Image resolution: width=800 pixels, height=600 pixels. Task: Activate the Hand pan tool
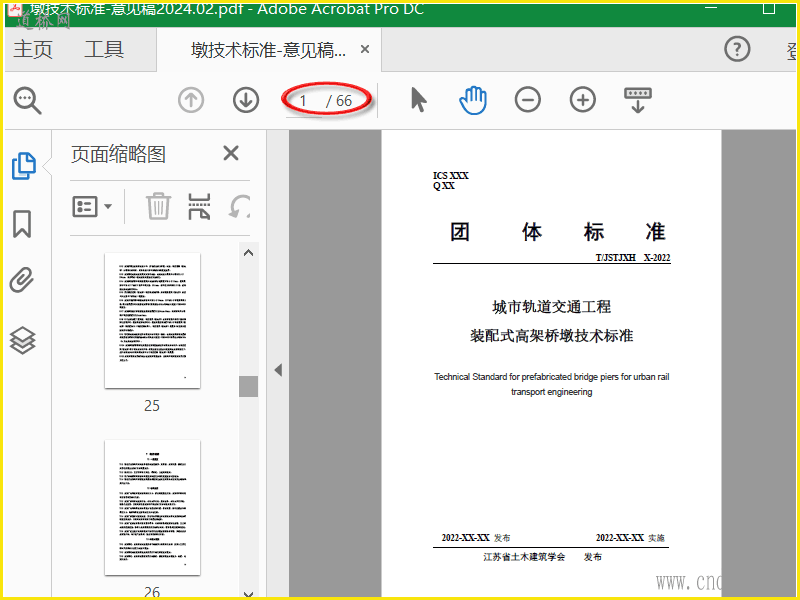473,100
